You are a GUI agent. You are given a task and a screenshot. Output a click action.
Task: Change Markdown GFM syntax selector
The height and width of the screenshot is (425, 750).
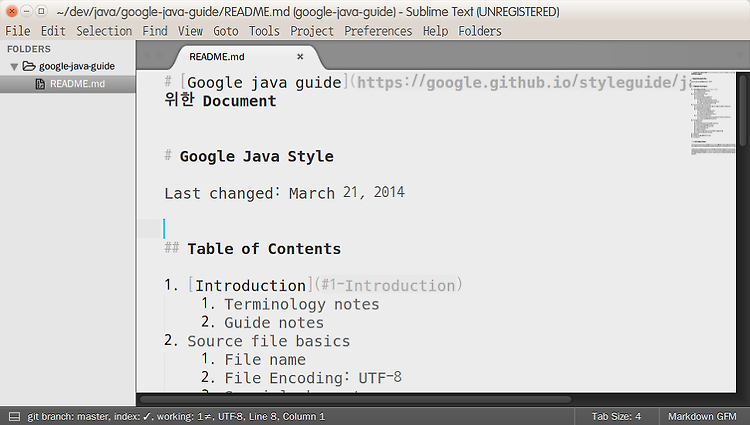pos(702,416)
